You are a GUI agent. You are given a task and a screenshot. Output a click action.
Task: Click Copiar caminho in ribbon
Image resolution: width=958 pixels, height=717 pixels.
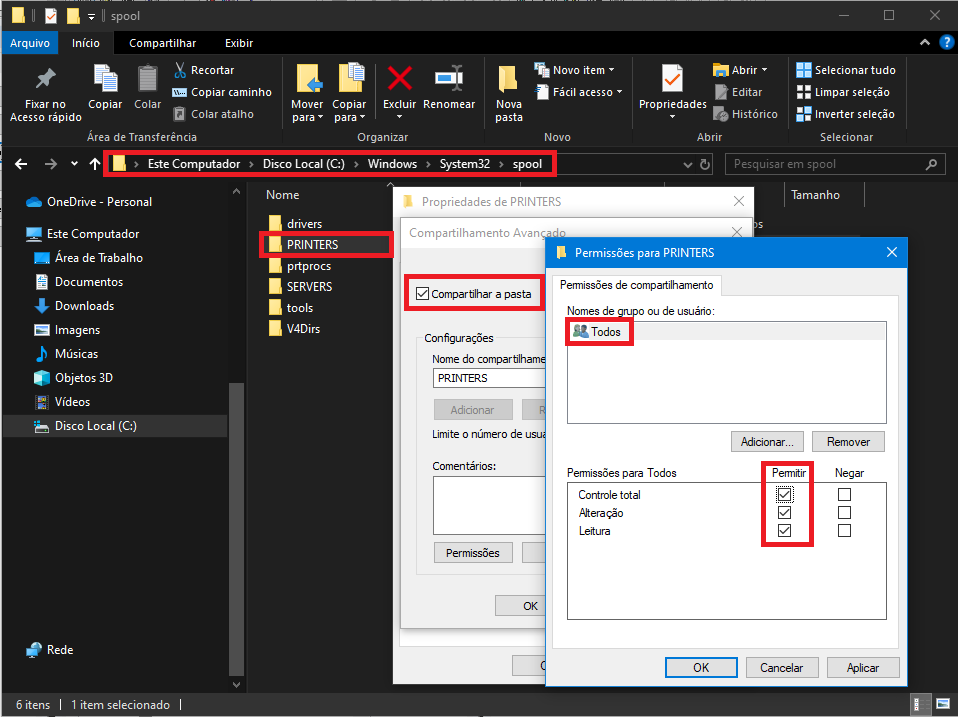(222, 92)
